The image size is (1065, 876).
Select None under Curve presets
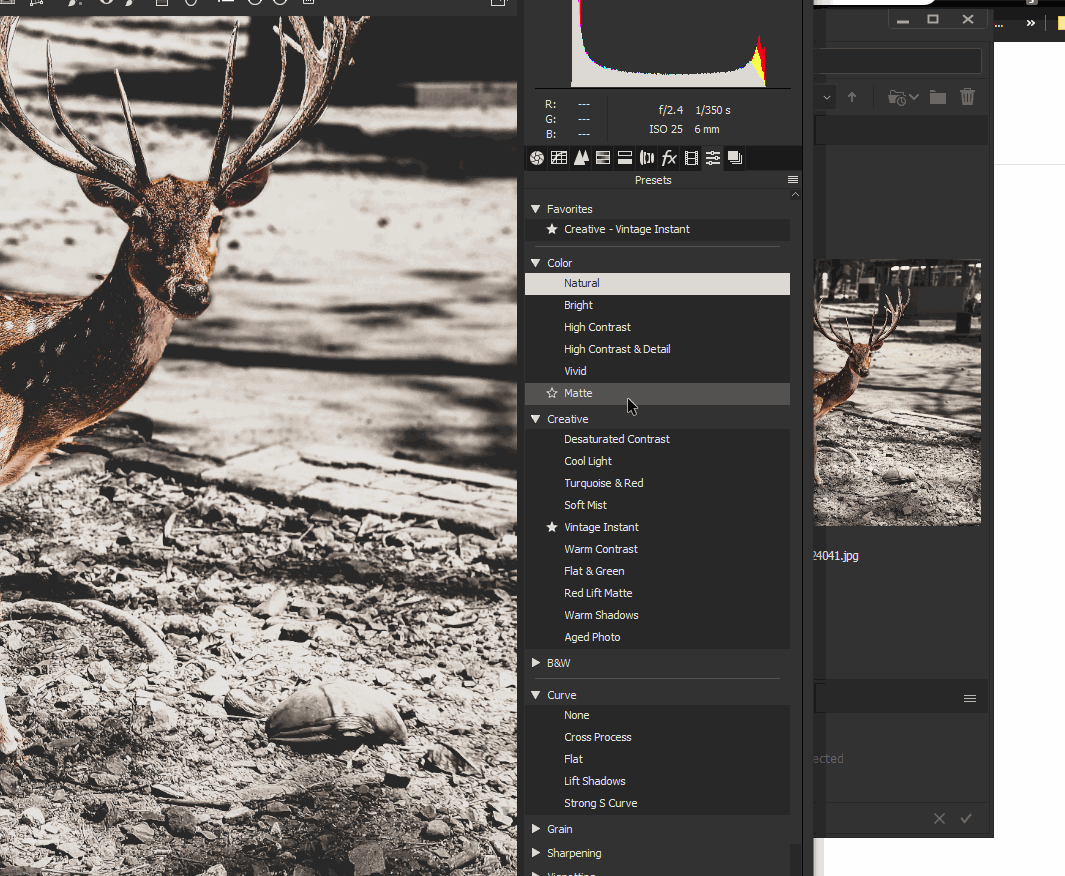pyautogui.click(x=657, y=716)
